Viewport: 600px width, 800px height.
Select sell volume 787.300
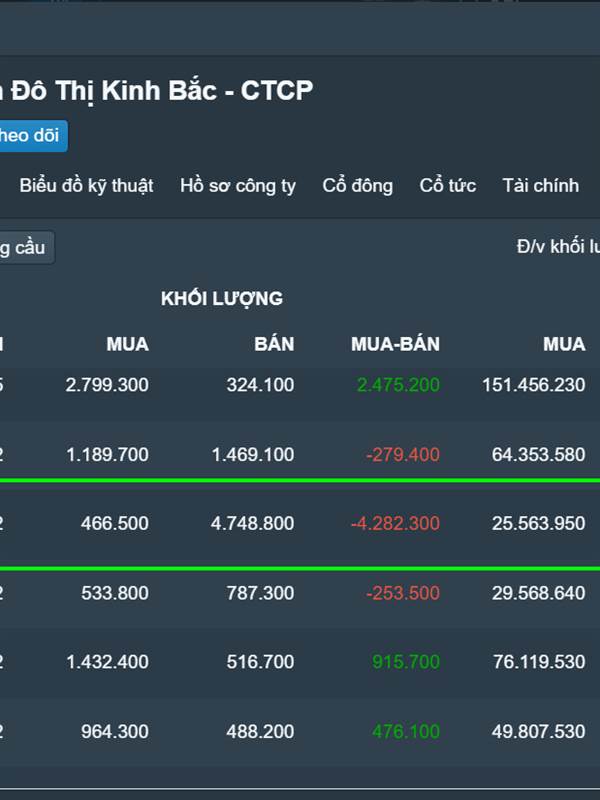[x=260, y=593]
